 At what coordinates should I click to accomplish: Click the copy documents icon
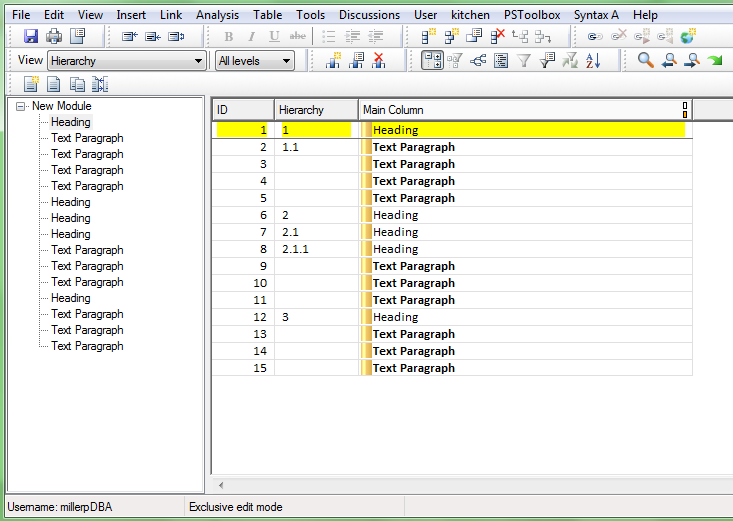click(x=77, y=84)
